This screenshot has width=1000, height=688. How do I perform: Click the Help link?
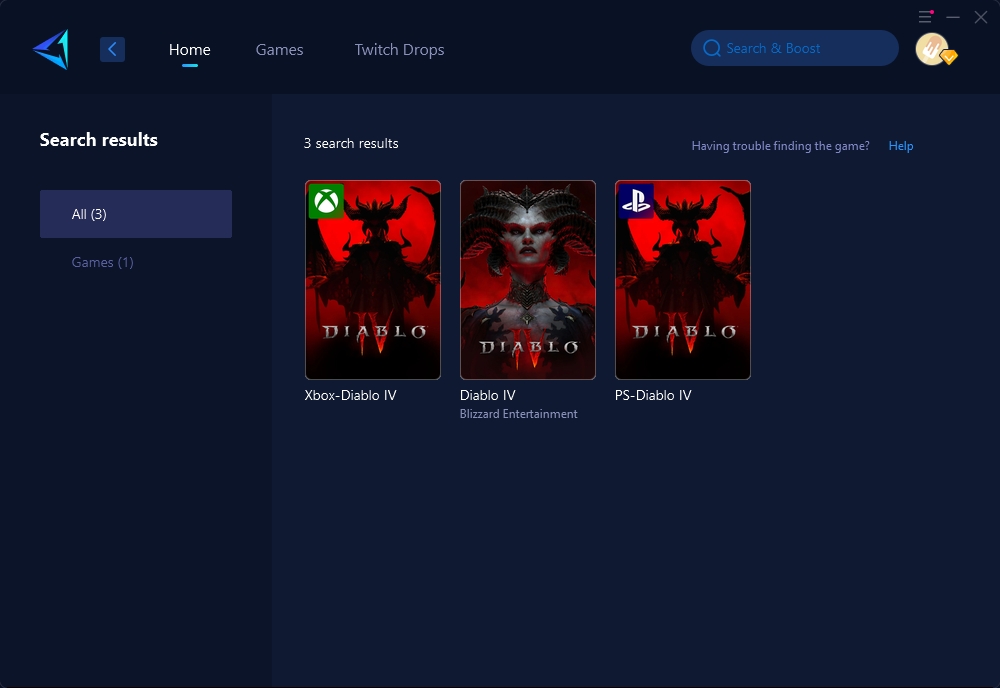click(x=901, y=145)
